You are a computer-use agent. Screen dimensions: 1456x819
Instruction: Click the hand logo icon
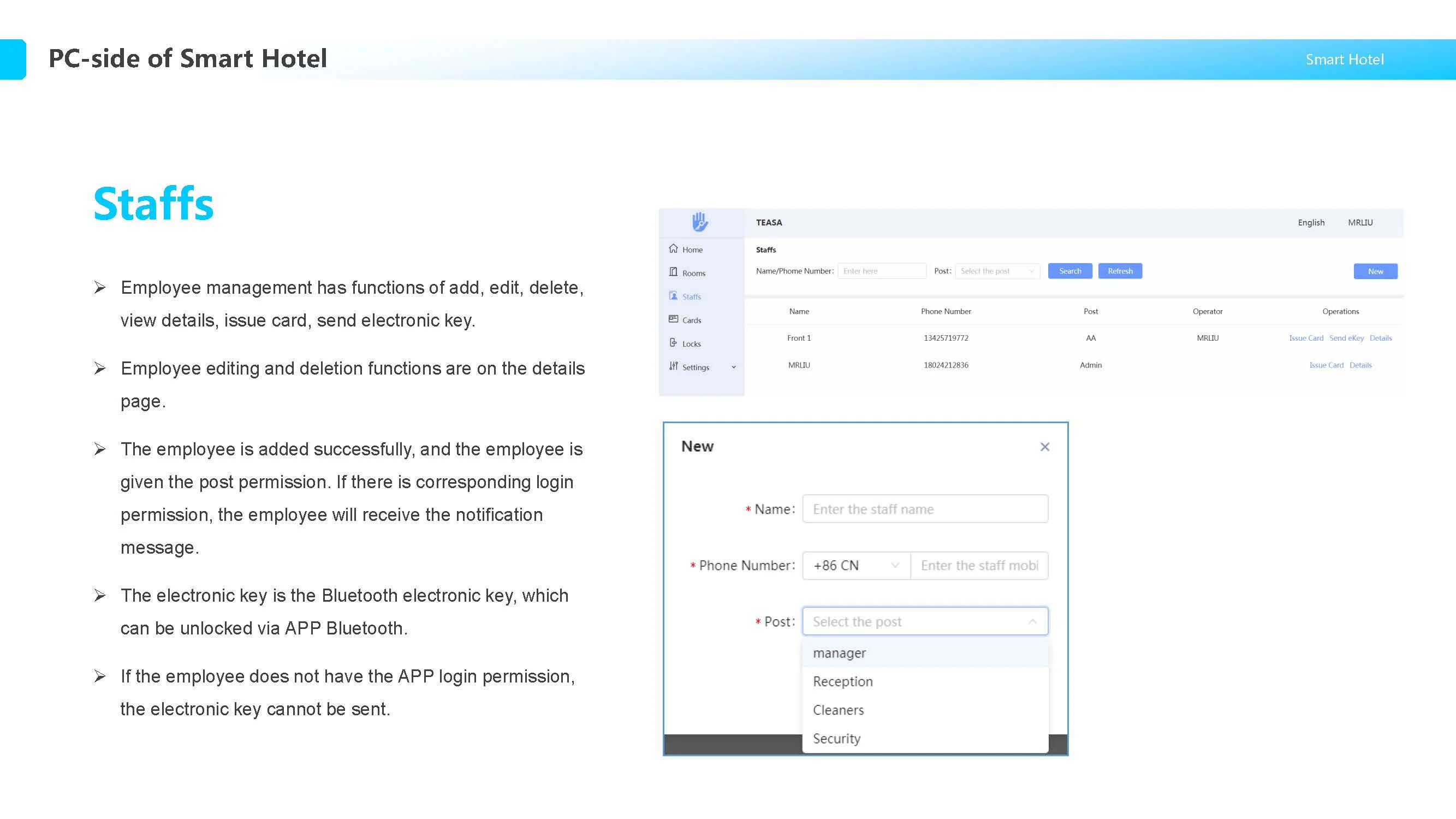700,222
